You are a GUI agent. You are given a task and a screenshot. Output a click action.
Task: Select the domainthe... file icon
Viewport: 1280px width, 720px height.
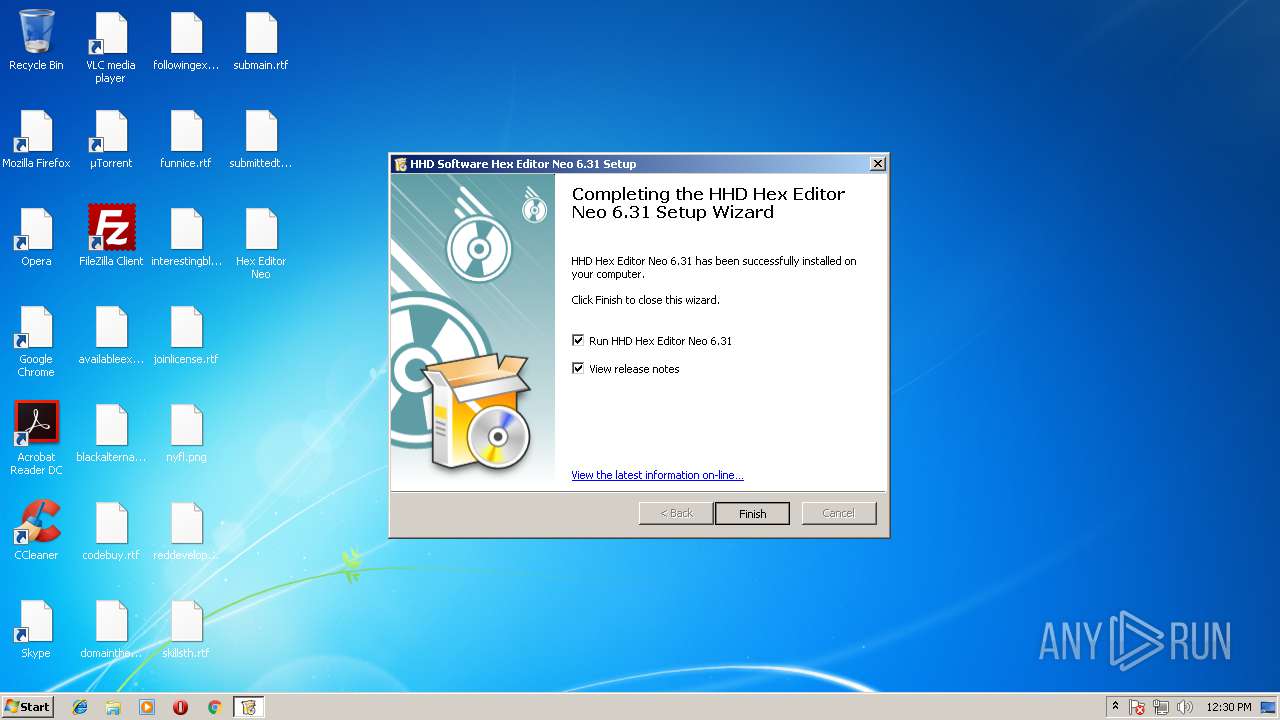coord(111,629)
